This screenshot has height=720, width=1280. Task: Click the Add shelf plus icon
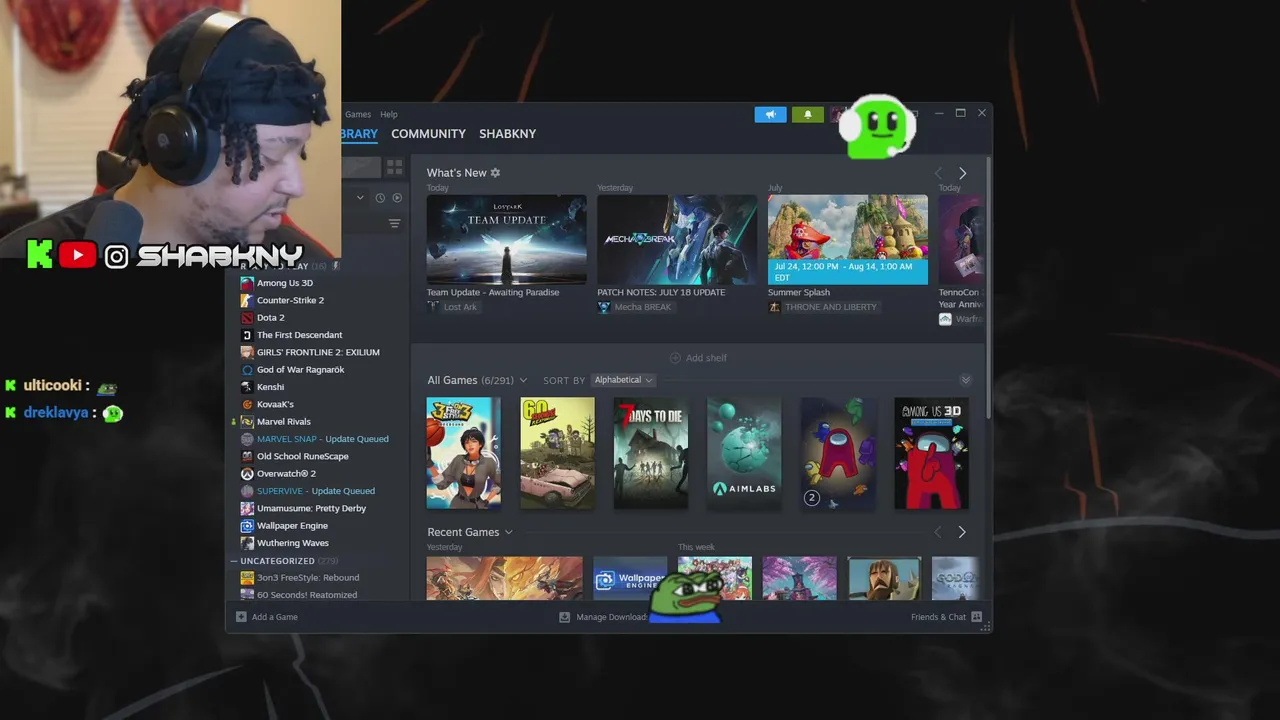(675, 358)
